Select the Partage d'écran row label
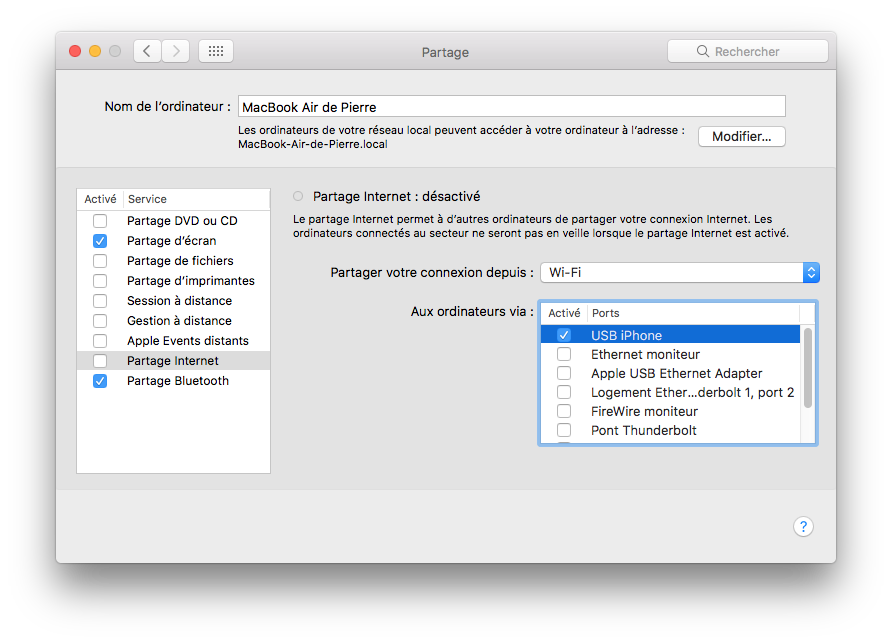Screen dimensions: 892x643 [x=171, y=241]
